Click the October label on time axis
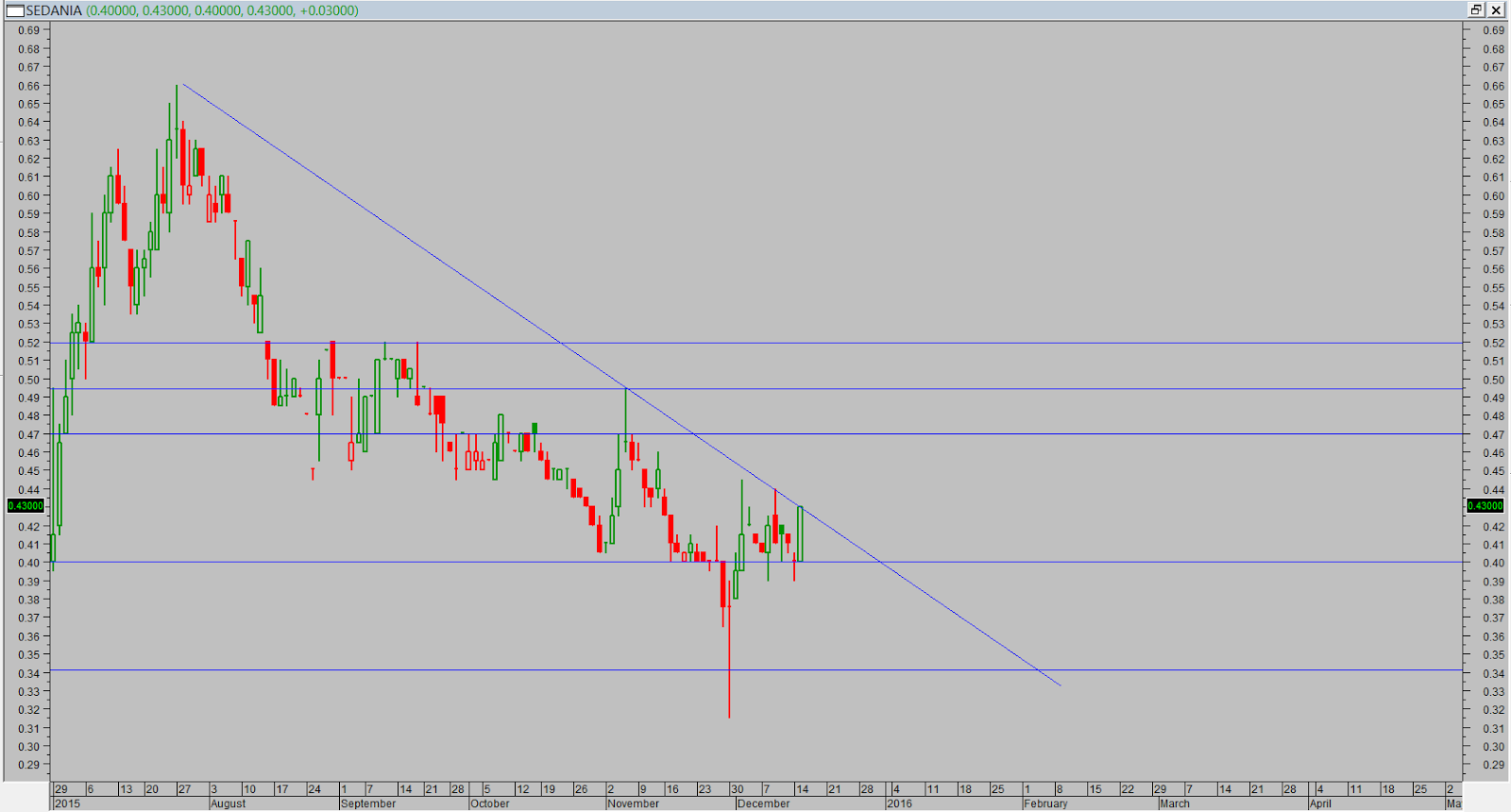Screen dimensions: 1511x812 tap(489, 804)
